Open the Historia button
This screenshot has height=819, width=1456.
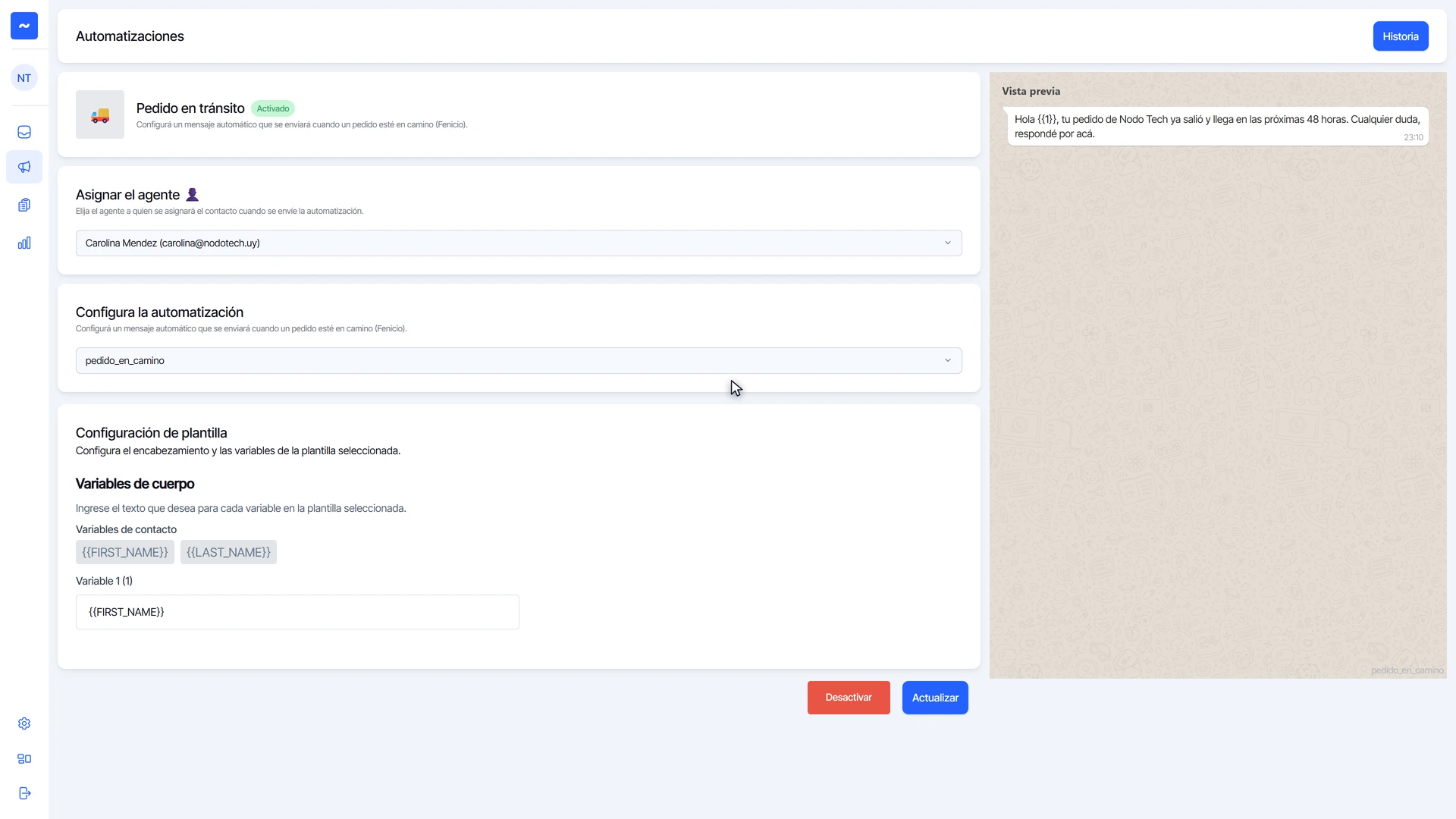[x=1401, y=36]
